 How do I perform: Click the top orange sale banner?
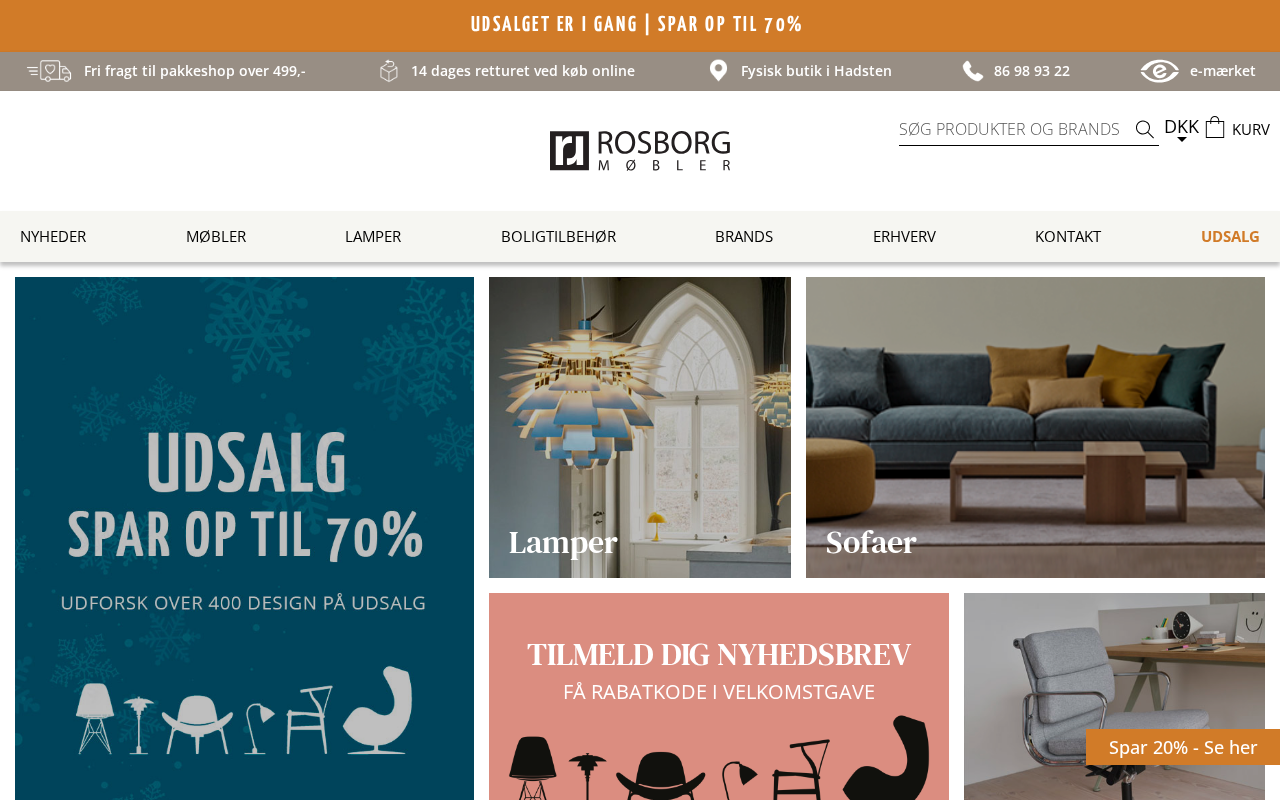[640, 25]
